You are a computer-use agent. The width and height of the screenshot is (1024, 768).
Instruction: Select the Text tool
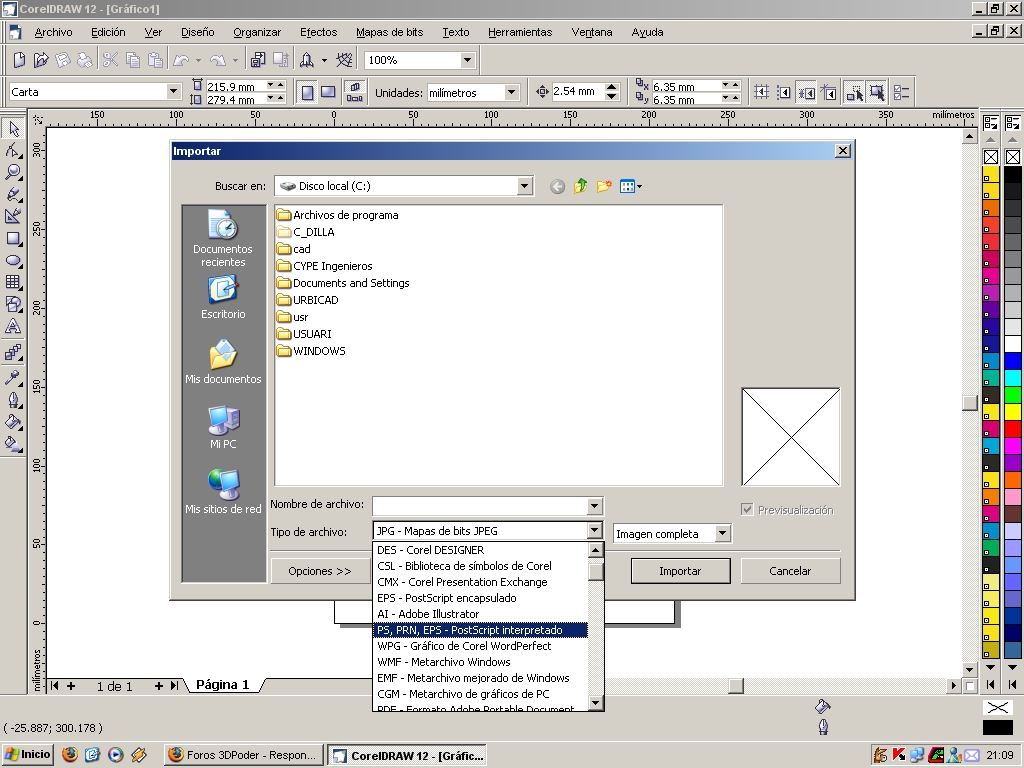[x=13, y=327]
